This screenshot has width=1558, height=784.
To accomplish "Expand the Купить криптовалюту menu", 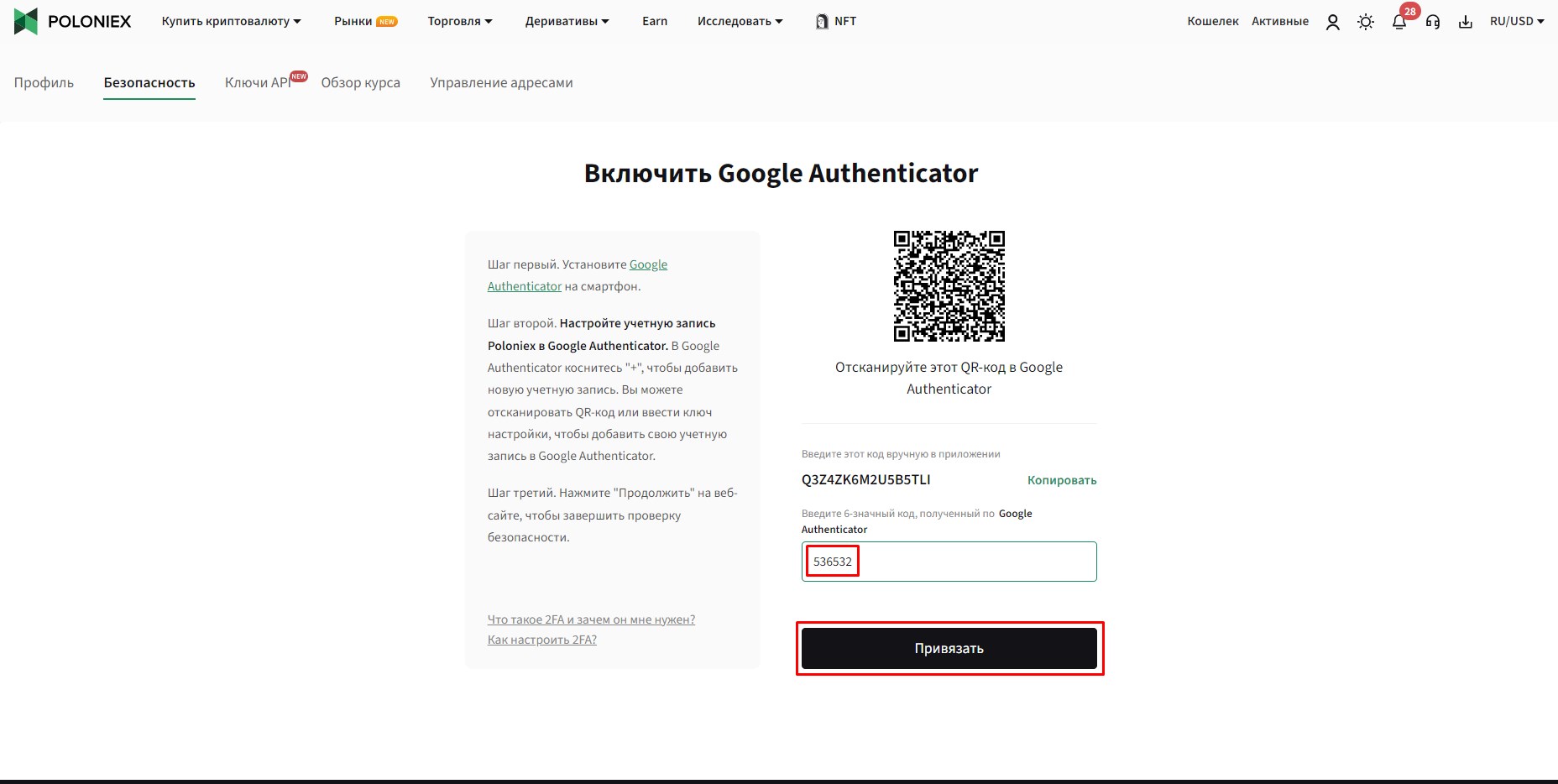I will [x=231, y=21].
